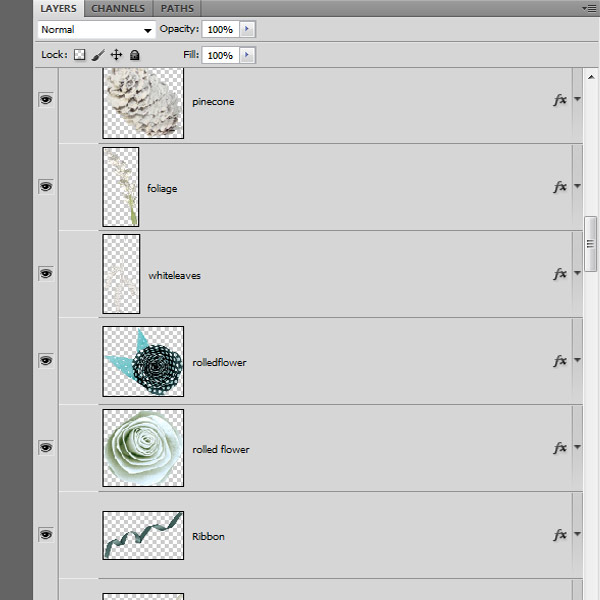Hide the foliage layer
The width and height of the screenshot is (600, 600).
coord(46,187)
